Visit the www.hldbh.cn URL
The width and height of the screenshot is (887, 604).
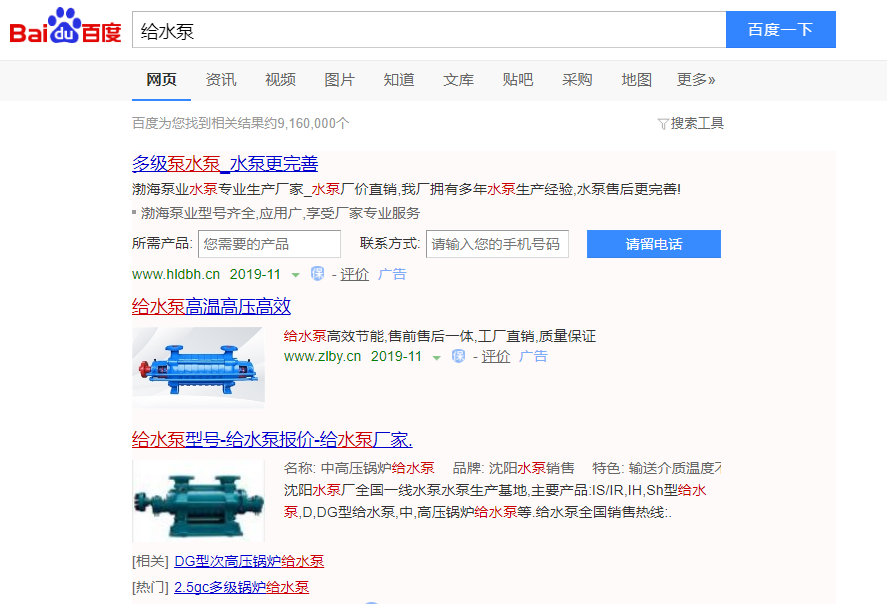(176, 274)
